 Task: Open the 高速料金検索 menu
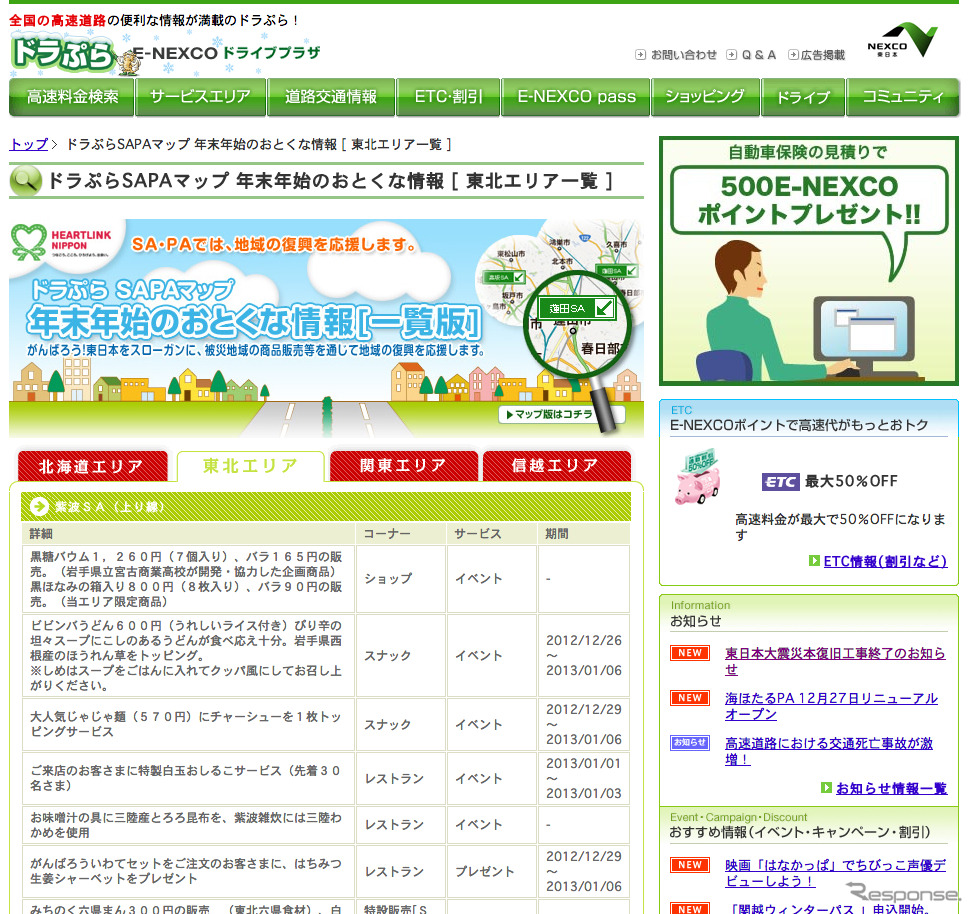pyautogui.click(x=72, y=97)
